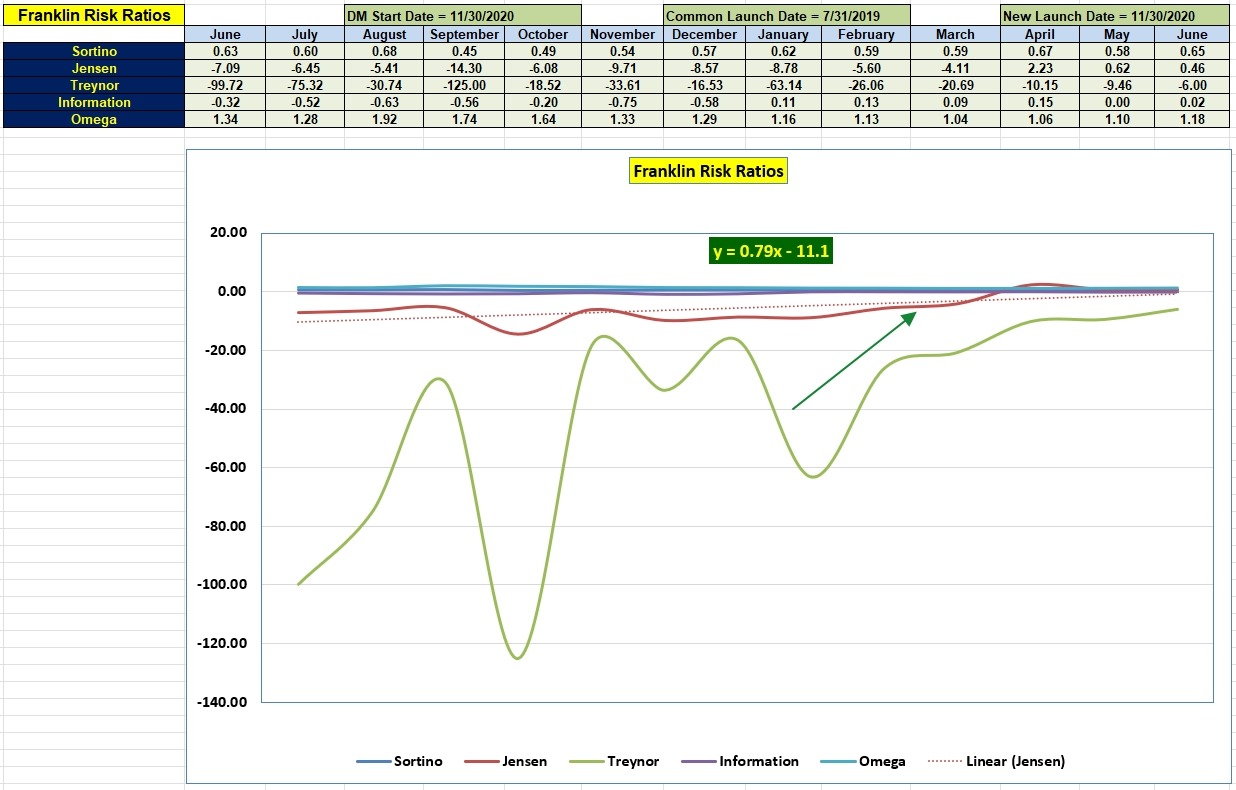
Task: Select the chart title Franklin Risk Ratios
Action: [708, 171]
